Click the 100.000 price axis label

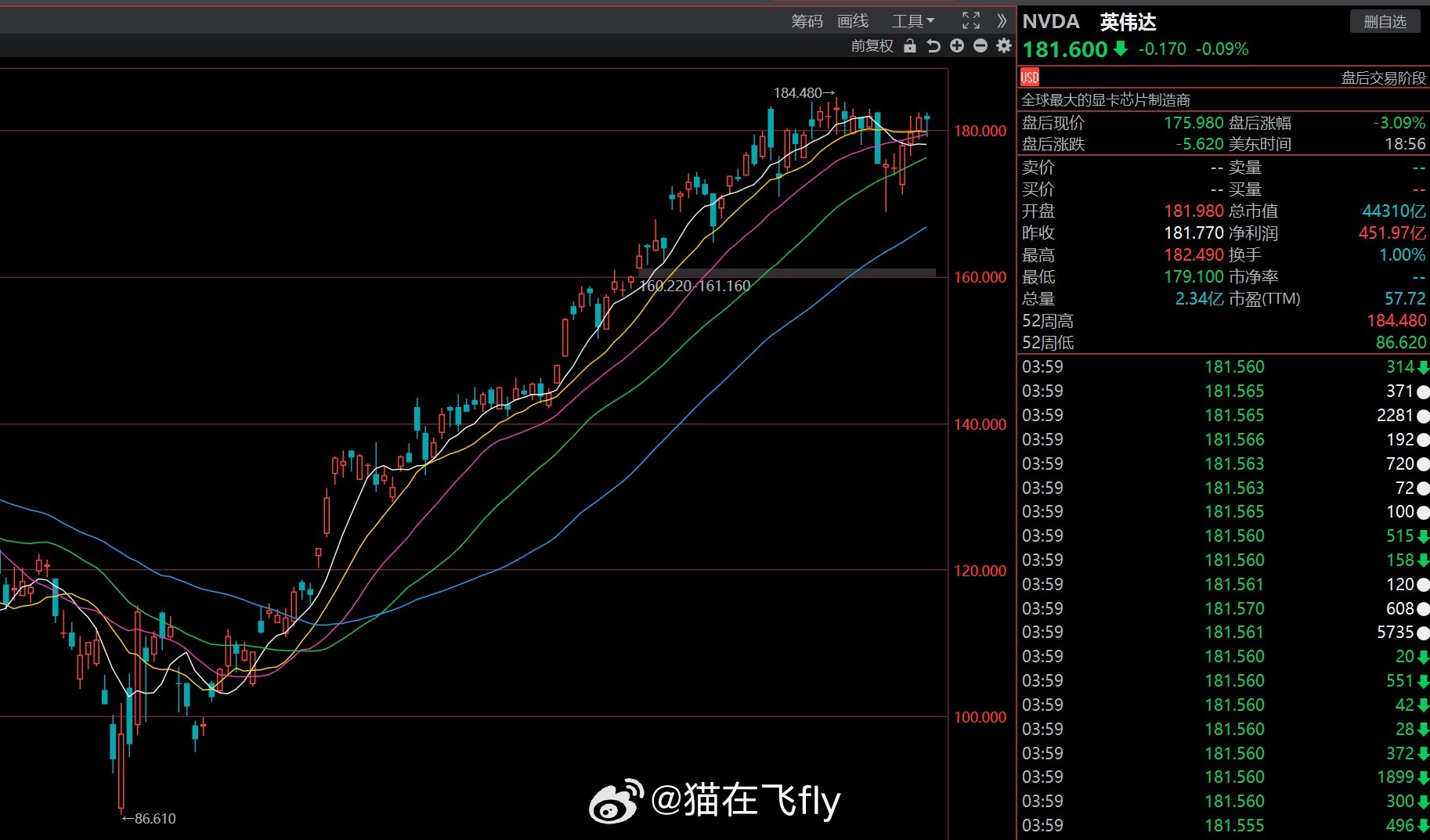click(x=980, y=718)
